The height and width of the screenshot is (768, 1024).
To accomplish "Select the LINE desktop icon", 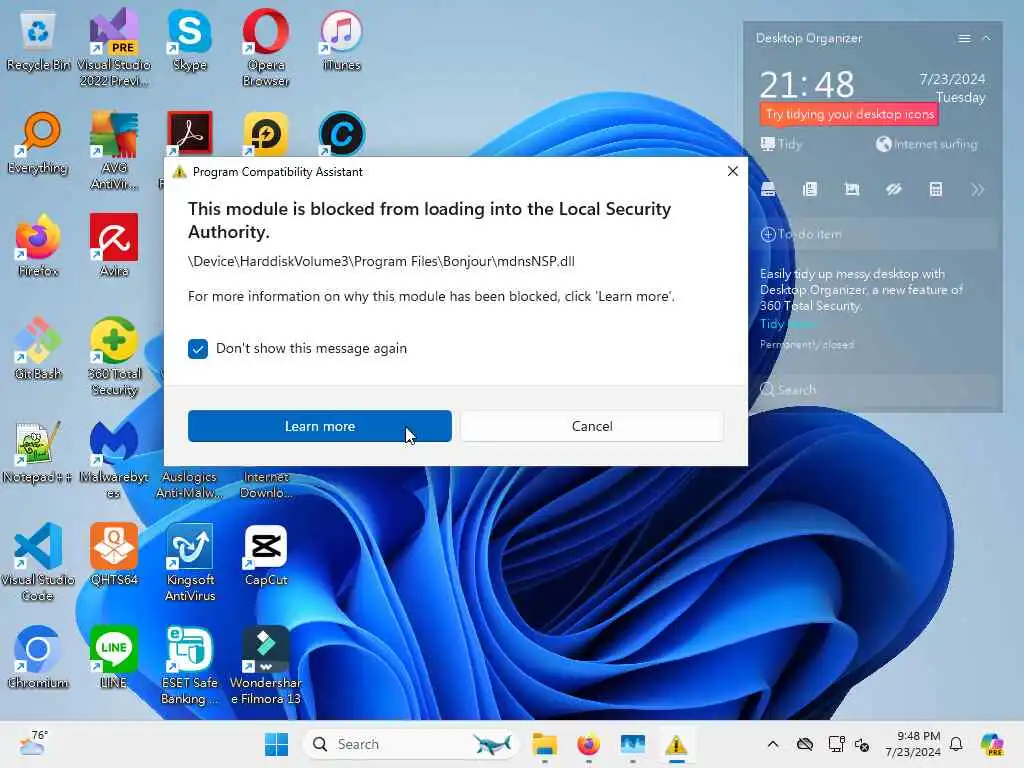I will click(114, 658).
